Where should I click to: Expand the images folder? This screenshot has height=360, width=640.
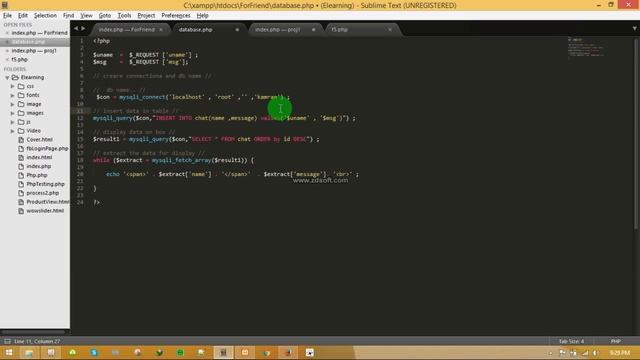click(x=13, y=113)
